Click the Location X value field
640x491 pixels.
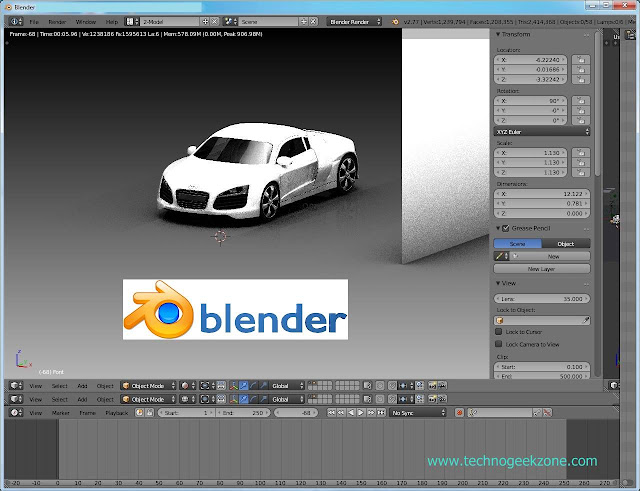(x=530, y=60)
